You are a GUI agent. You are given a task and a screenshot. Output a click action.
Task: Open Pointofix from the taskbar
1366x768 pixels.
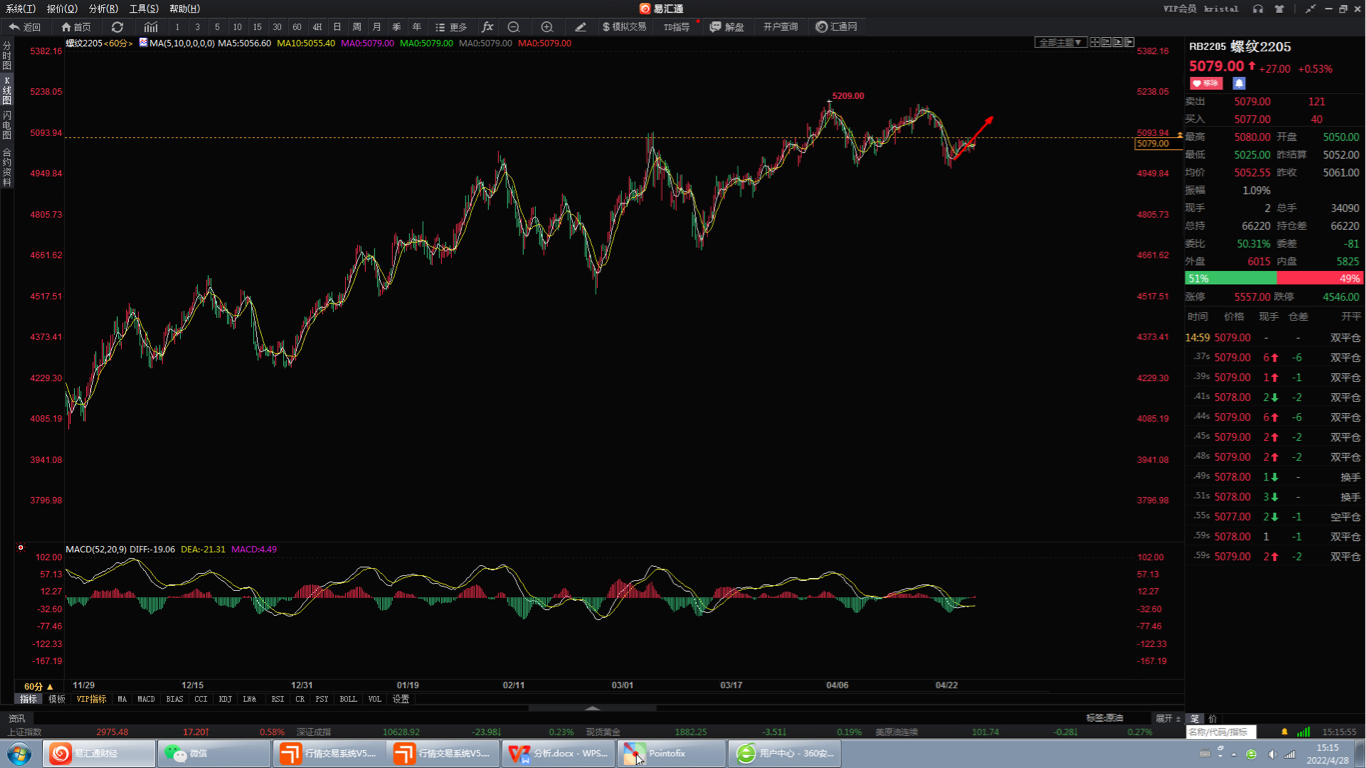point(673,753)
